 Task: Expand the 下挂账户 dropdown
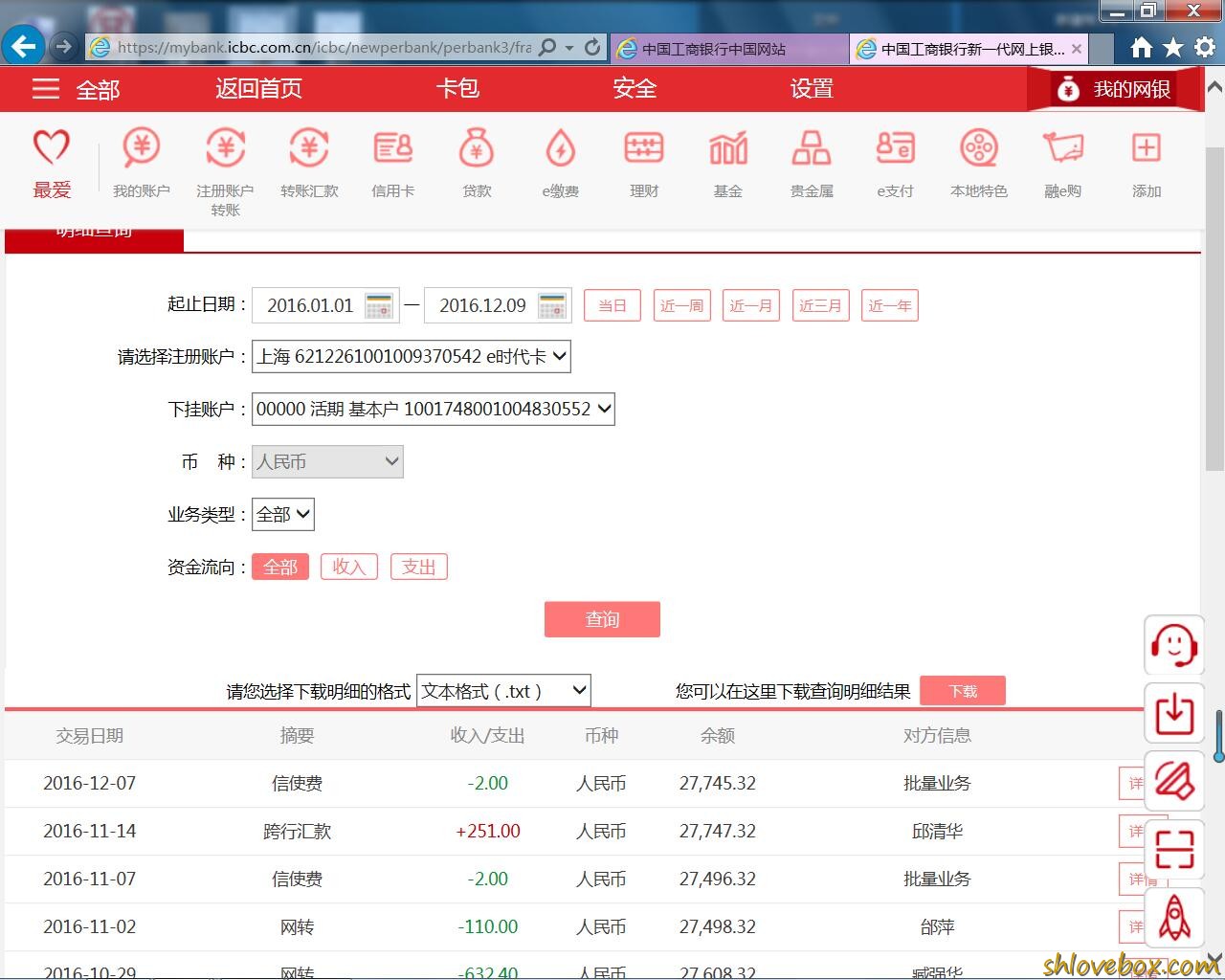pyautogui.click(x=434, y=409)
